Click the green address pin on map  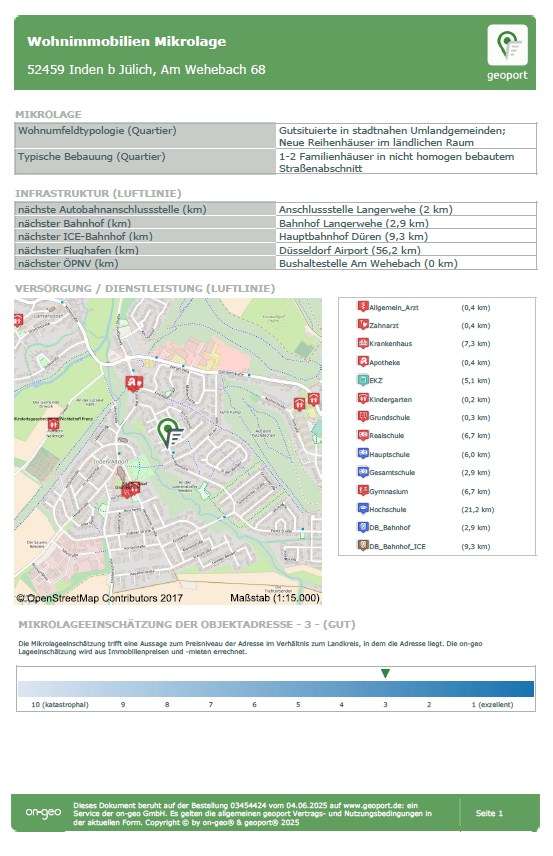169,433
